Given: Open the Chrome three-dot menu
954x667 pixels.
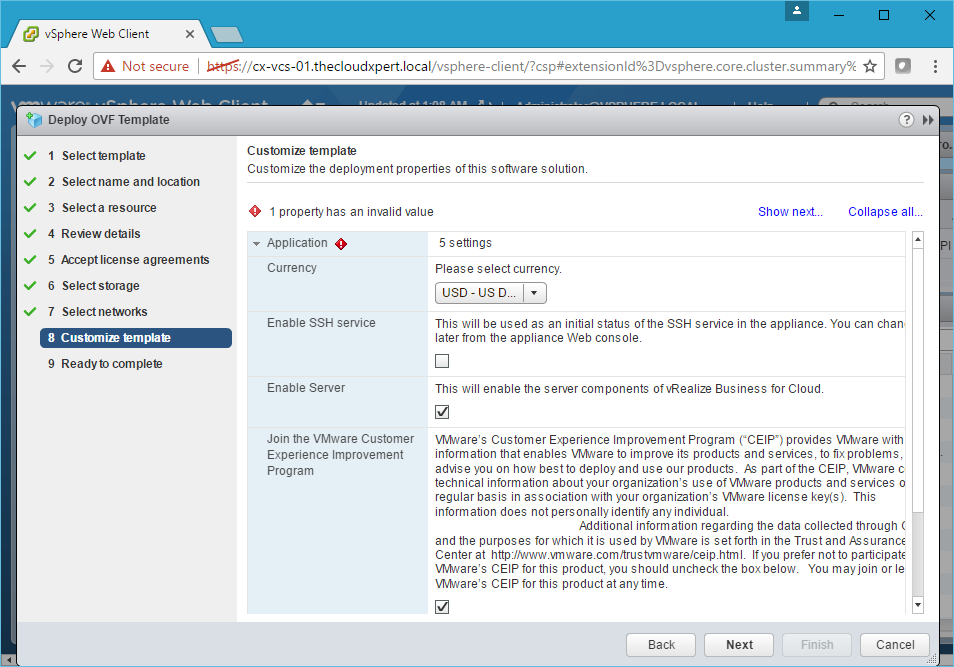Looking at the screenshot, I should pos(934,66).
